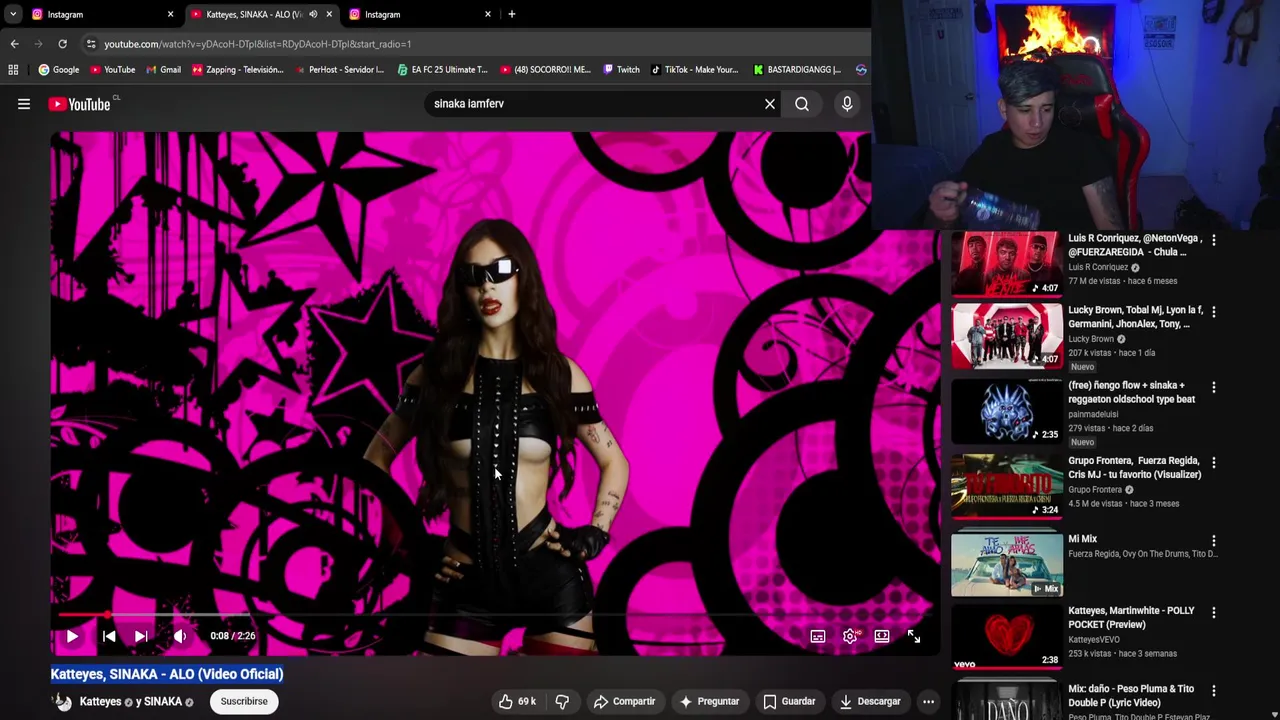Skip to the previous video
Image resolution: width=1280 pixels, height=720 pixels.
[x=109, y=636]
